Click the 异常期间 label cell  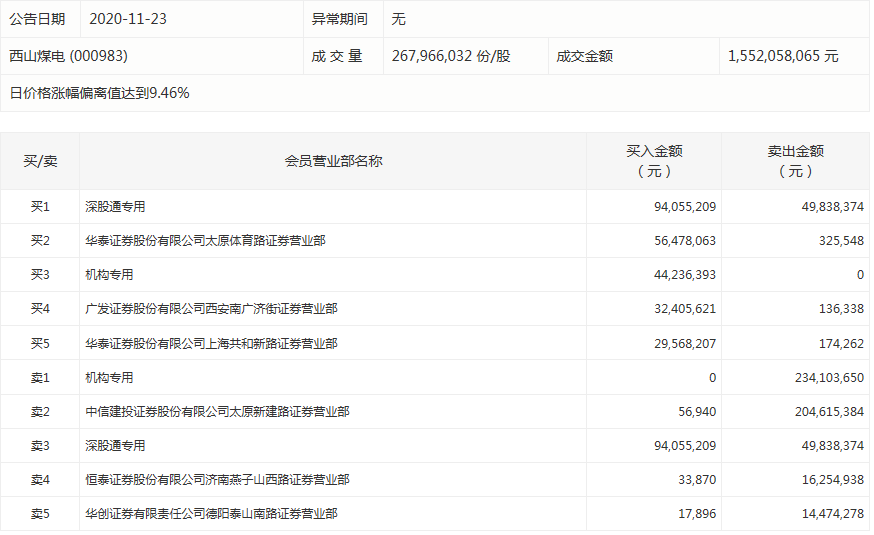[x=340, y=19]
